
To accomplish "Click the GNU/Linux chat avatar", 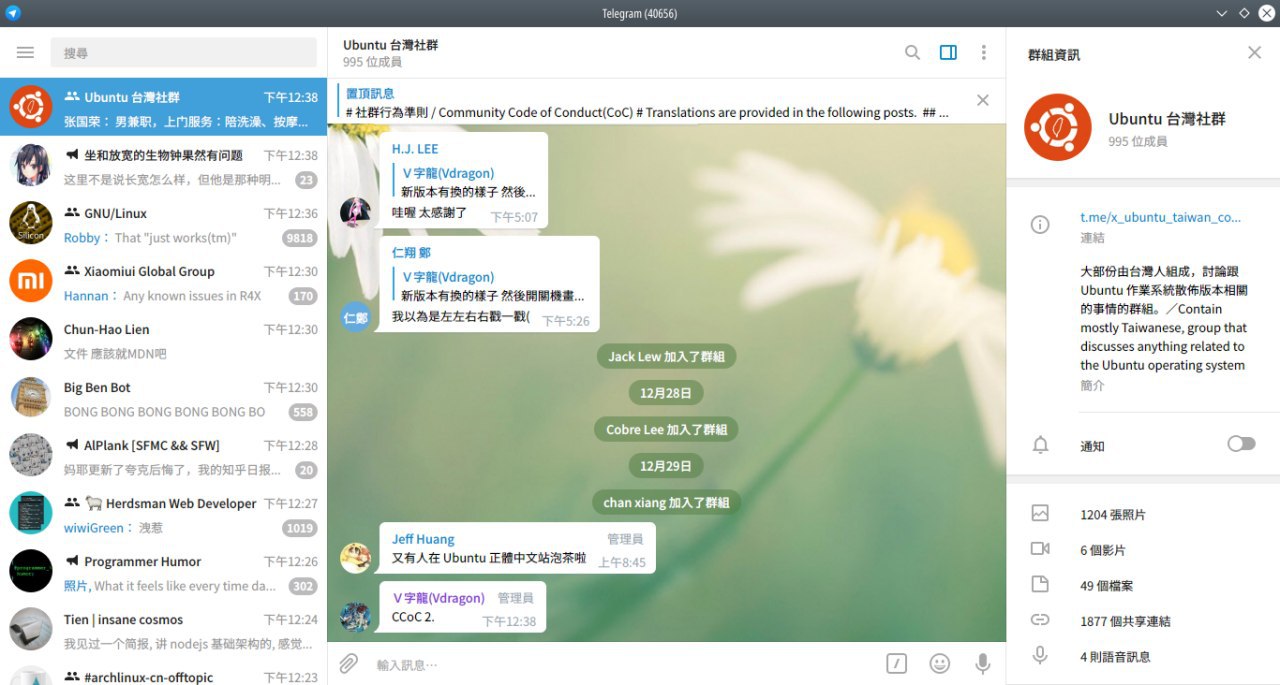I will 31,223.
